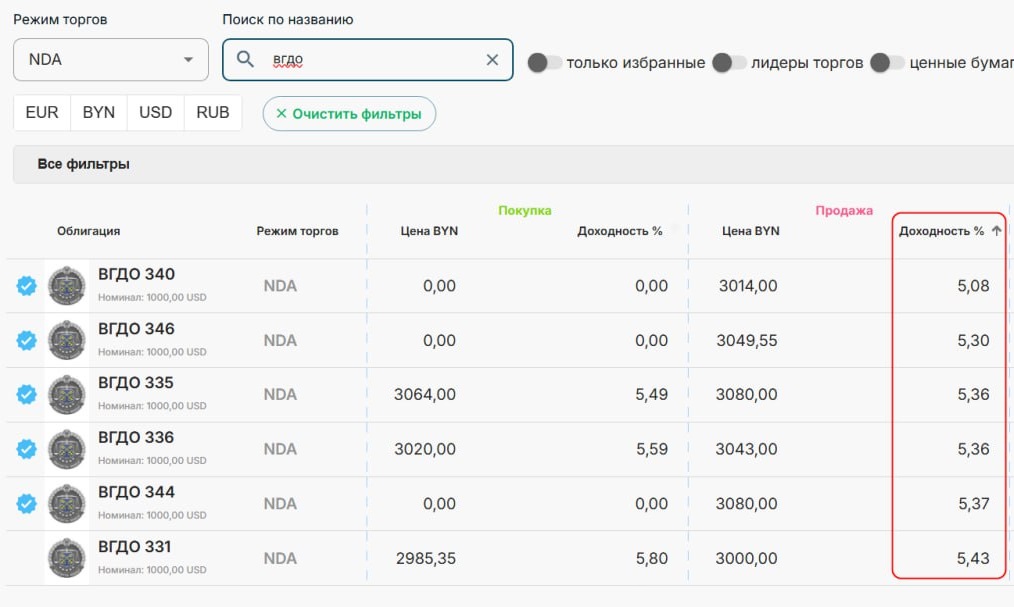1014x607 pixels.
Task: Click the emblem icon of ВГДО 336
Action: (x=67, y=449)
